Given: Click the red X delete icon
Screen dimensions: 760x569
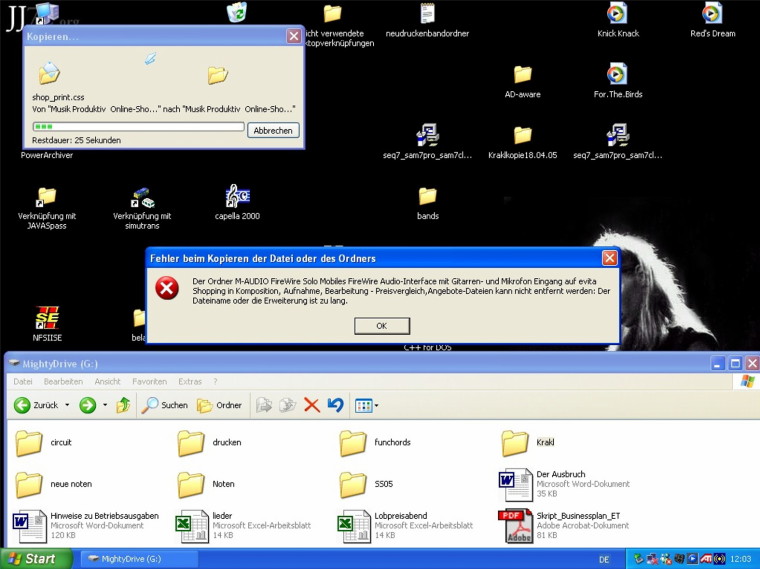Looking at the screenshot, I should (x=312, y=405).
